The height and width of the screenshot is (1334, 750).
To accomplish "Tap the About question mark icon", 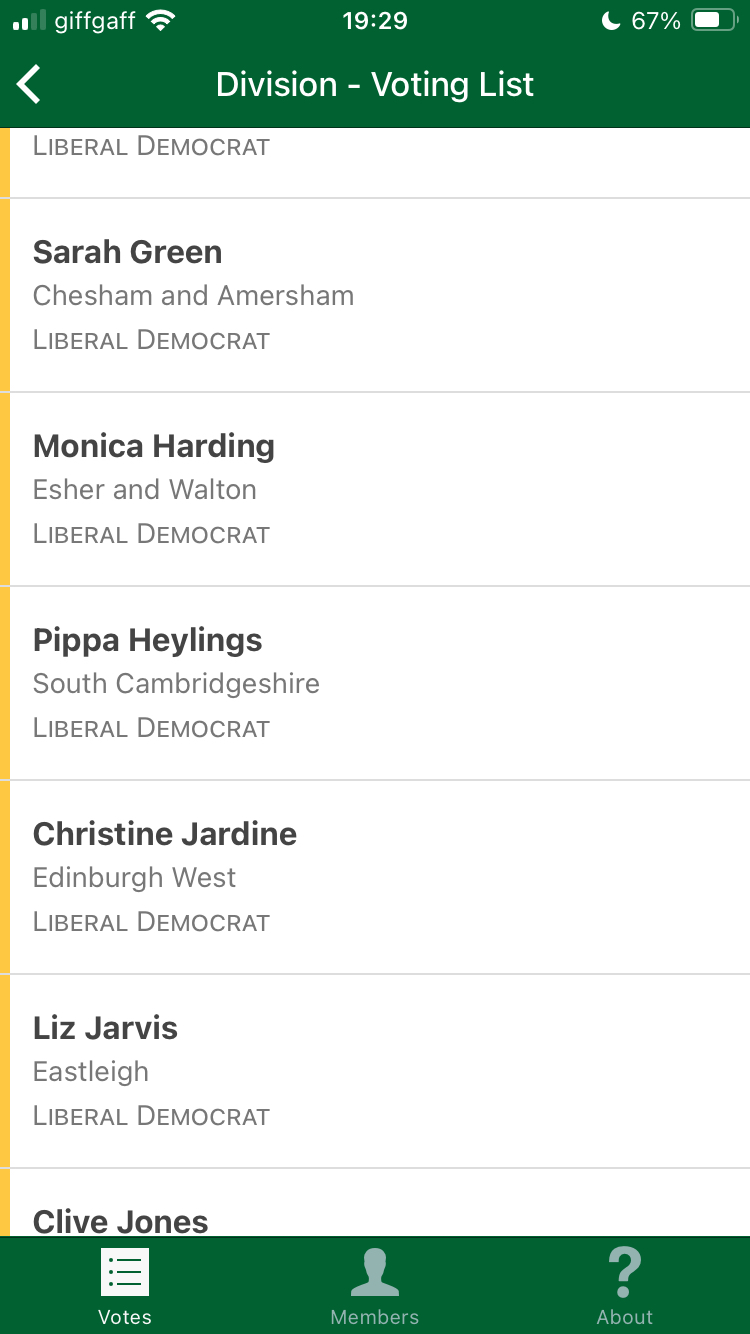I will tap(624, 1272).
